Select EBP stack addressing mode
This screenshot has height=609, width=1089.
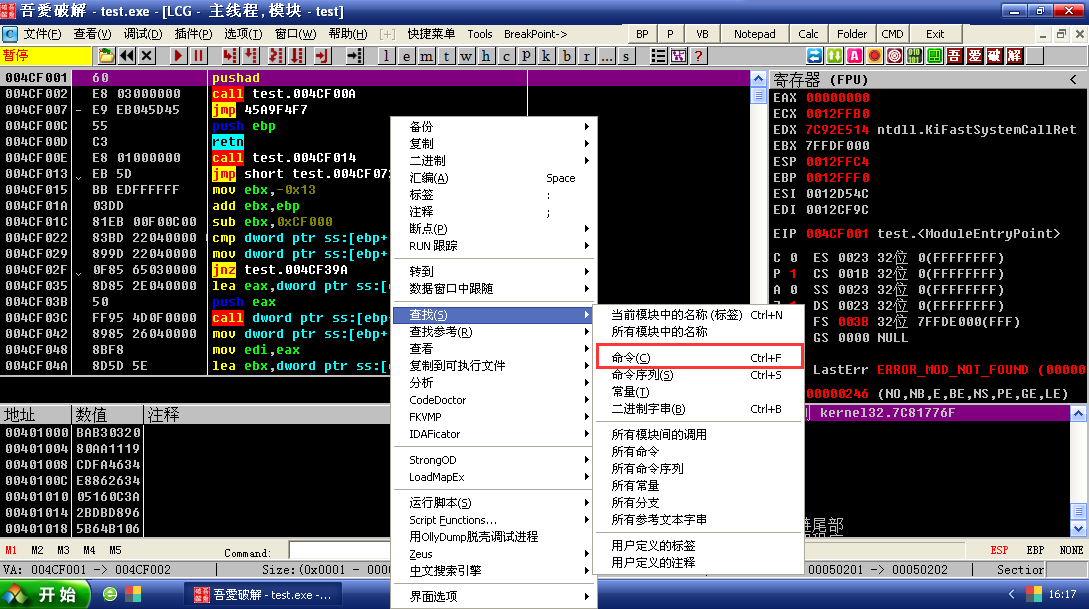click(1035, 550)
